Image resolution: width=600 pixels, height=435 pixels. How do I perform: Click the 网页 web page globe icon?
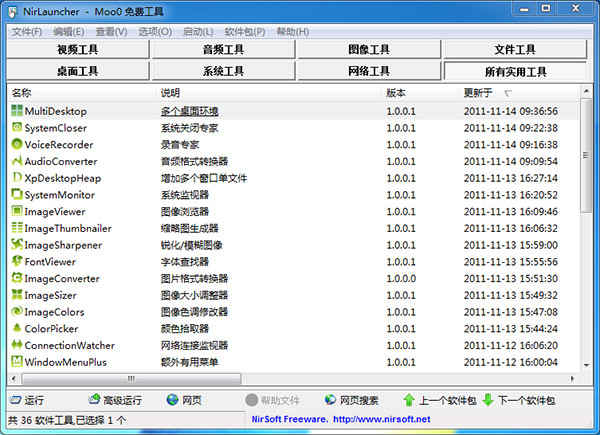point(173,400)
